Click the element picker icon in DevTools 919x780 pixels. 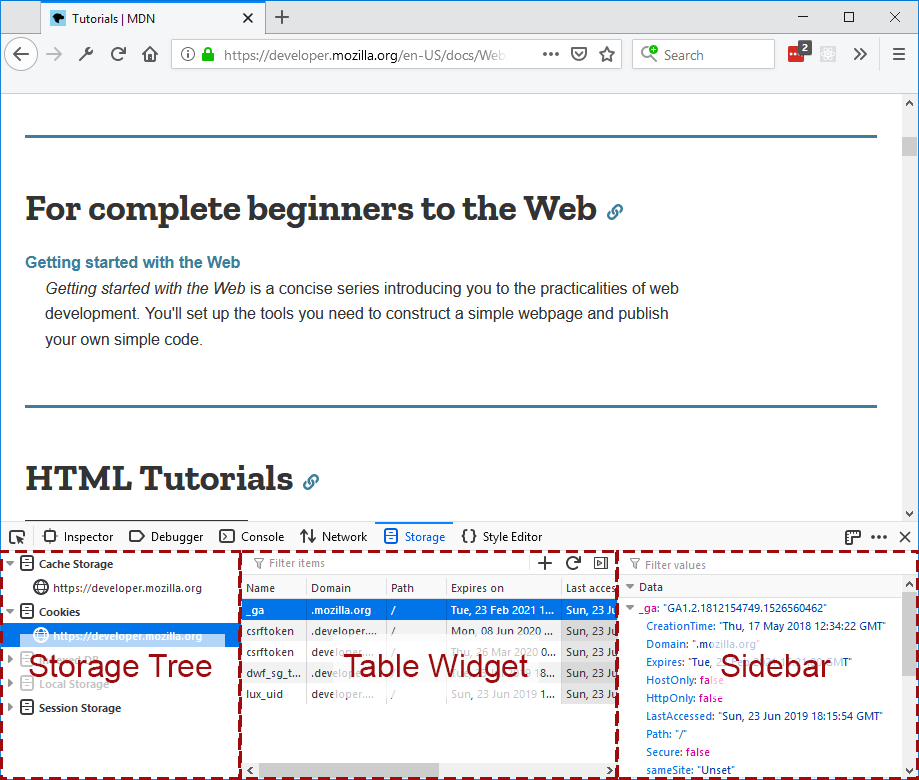click(17, 537)
